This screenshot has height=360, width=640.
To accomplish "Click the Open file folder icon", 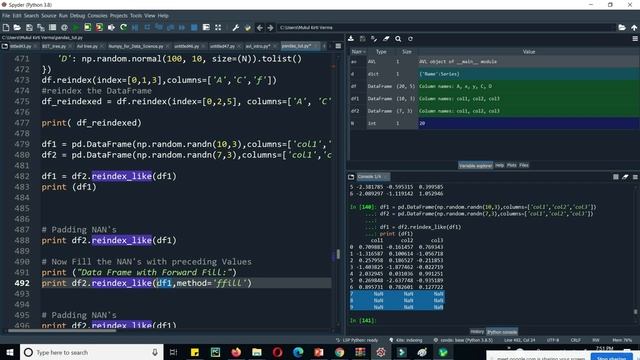I will point(17,27).
